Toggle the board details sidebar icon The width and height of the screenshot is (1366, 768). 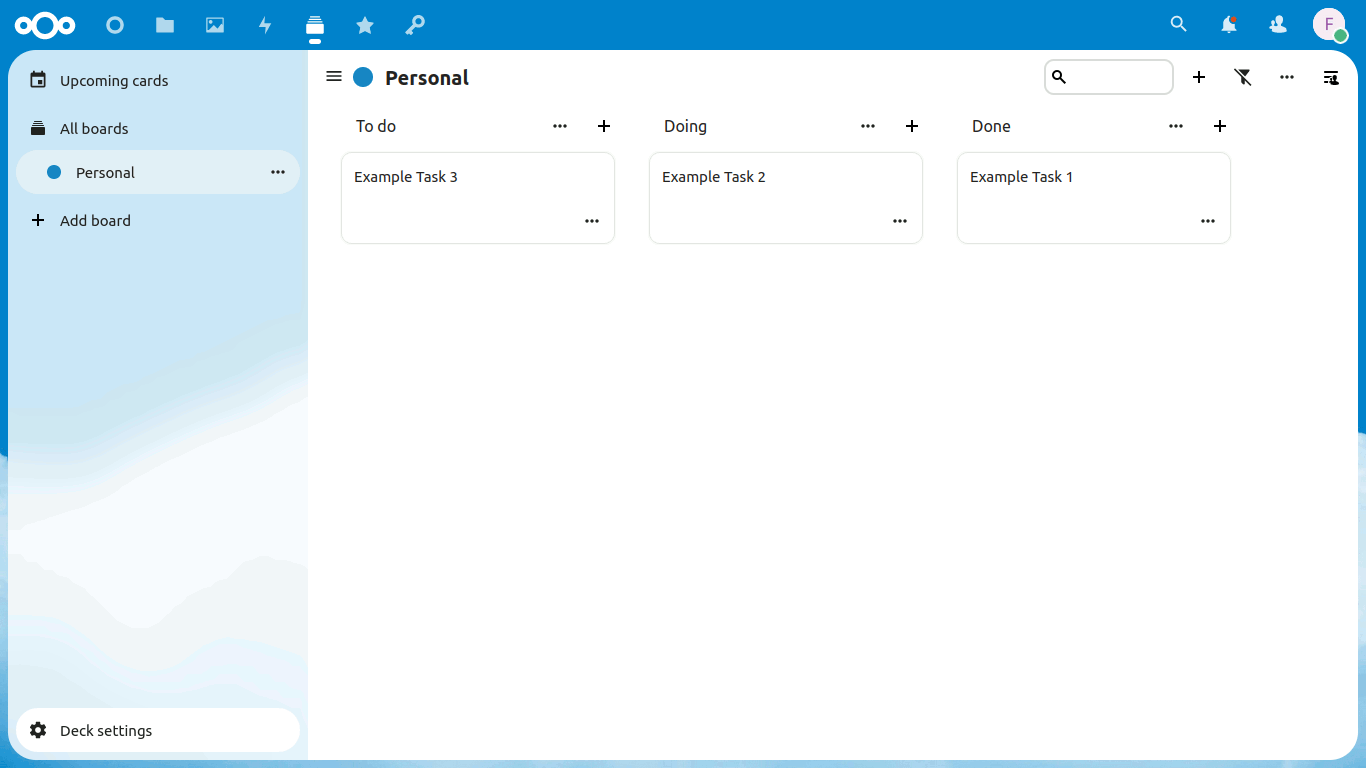pos(1331,77)
